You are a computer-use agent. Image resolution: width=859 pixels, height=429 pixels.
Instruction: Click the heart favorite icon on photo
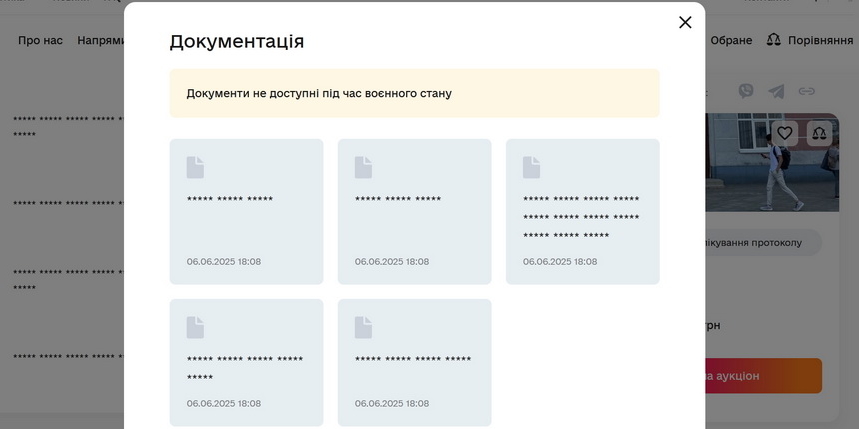point(785,133)
